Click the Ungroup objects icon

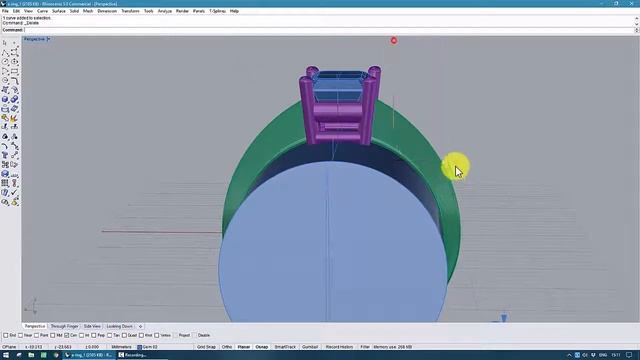[14, 136]
